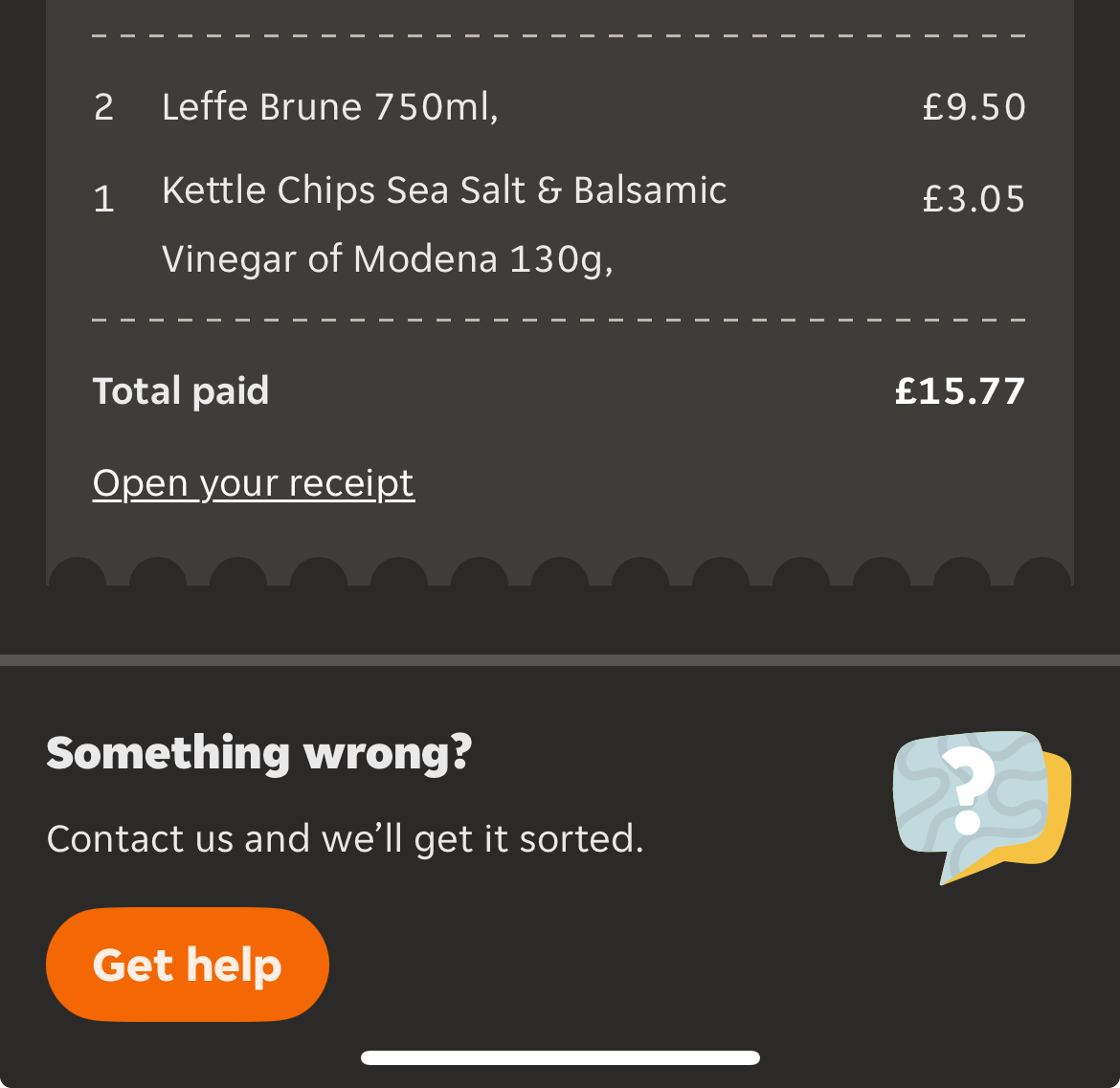The image size is (1120, 1088).
Task: Click the Something wrong? heading
Action: [x=259, y=753]
